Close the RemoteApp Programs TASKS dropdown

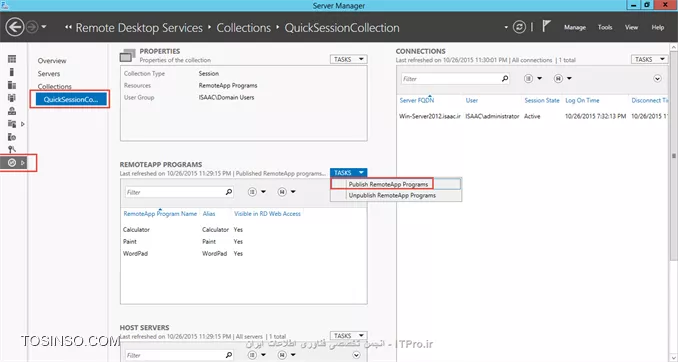(349, 173)
